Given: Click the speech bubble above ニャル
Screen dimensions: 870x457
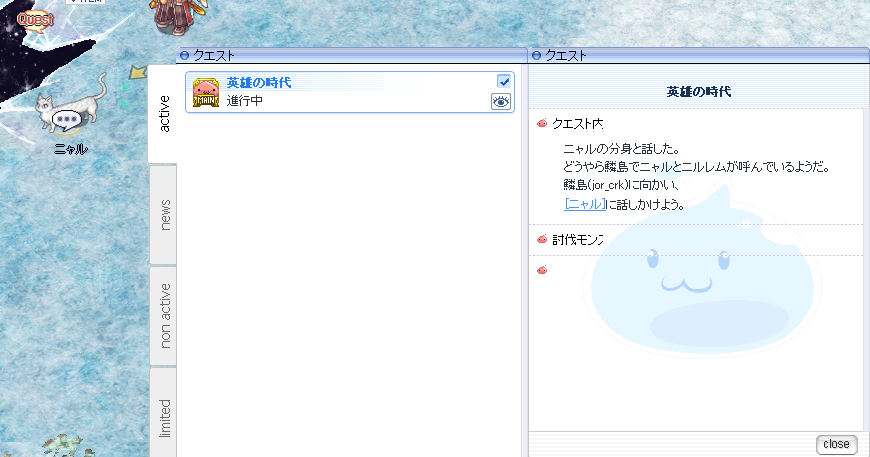Looking at the screenshot, I should [67, 120].
